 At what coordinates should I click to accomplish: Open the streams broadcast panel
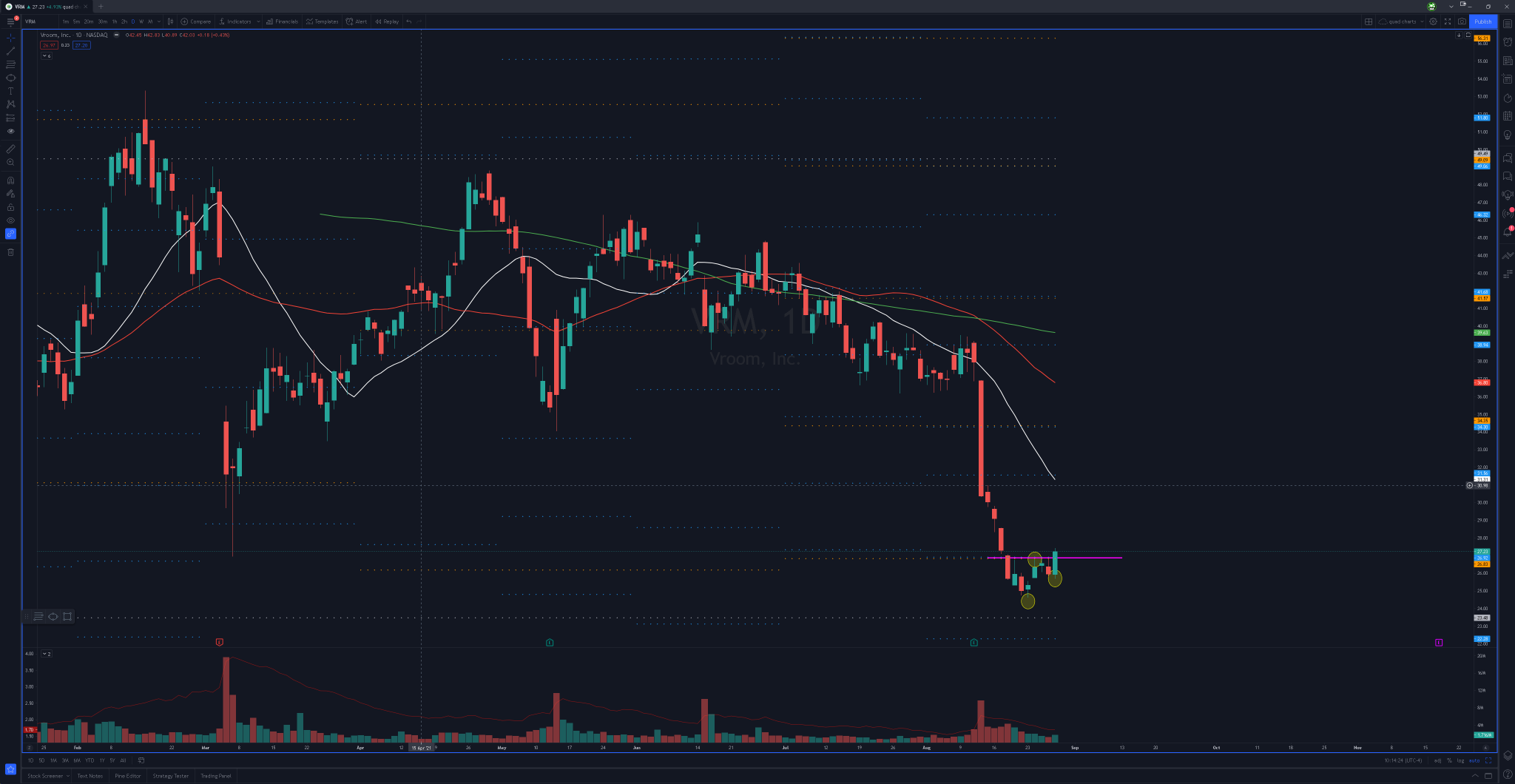[1508, 214]
